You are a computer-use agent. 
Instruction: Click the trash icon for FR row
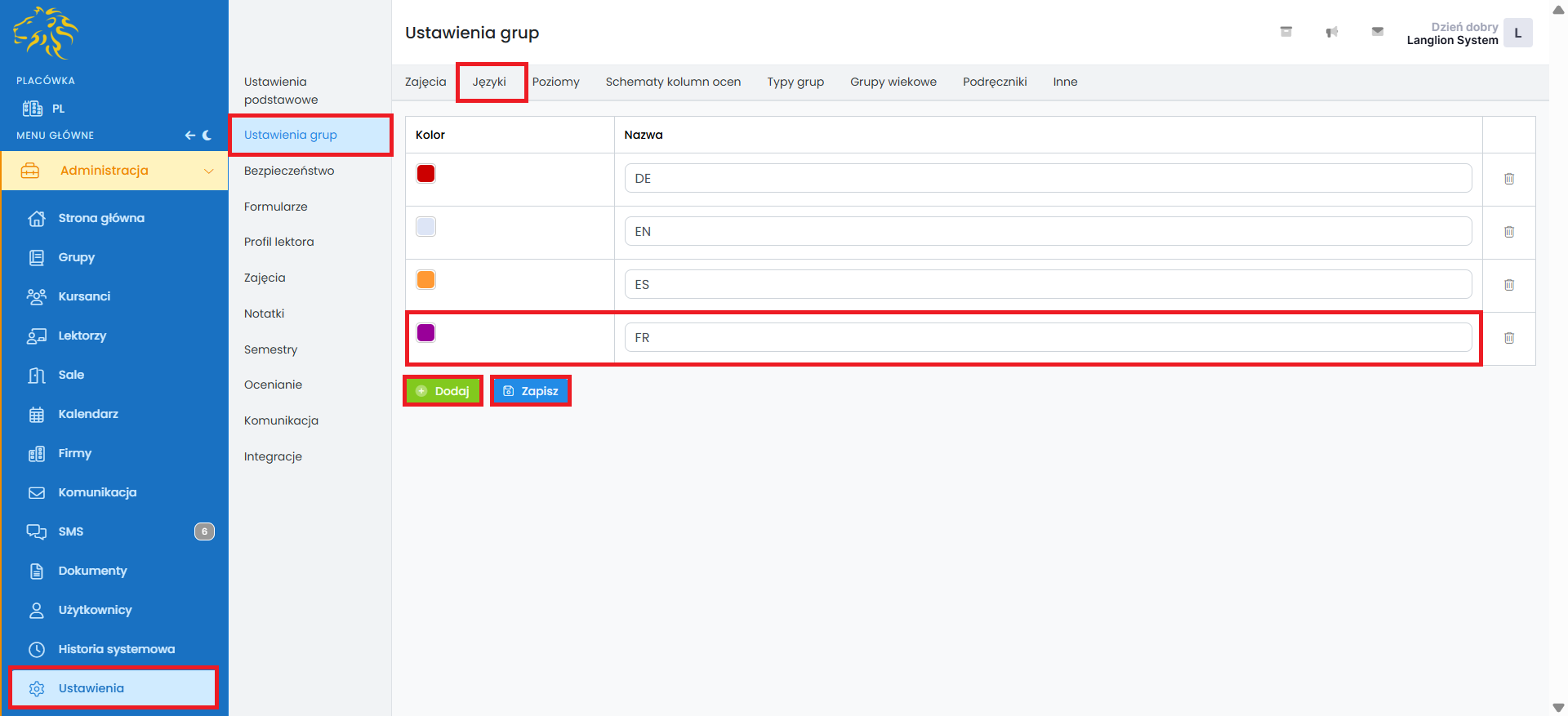[x=1508, y=338]
